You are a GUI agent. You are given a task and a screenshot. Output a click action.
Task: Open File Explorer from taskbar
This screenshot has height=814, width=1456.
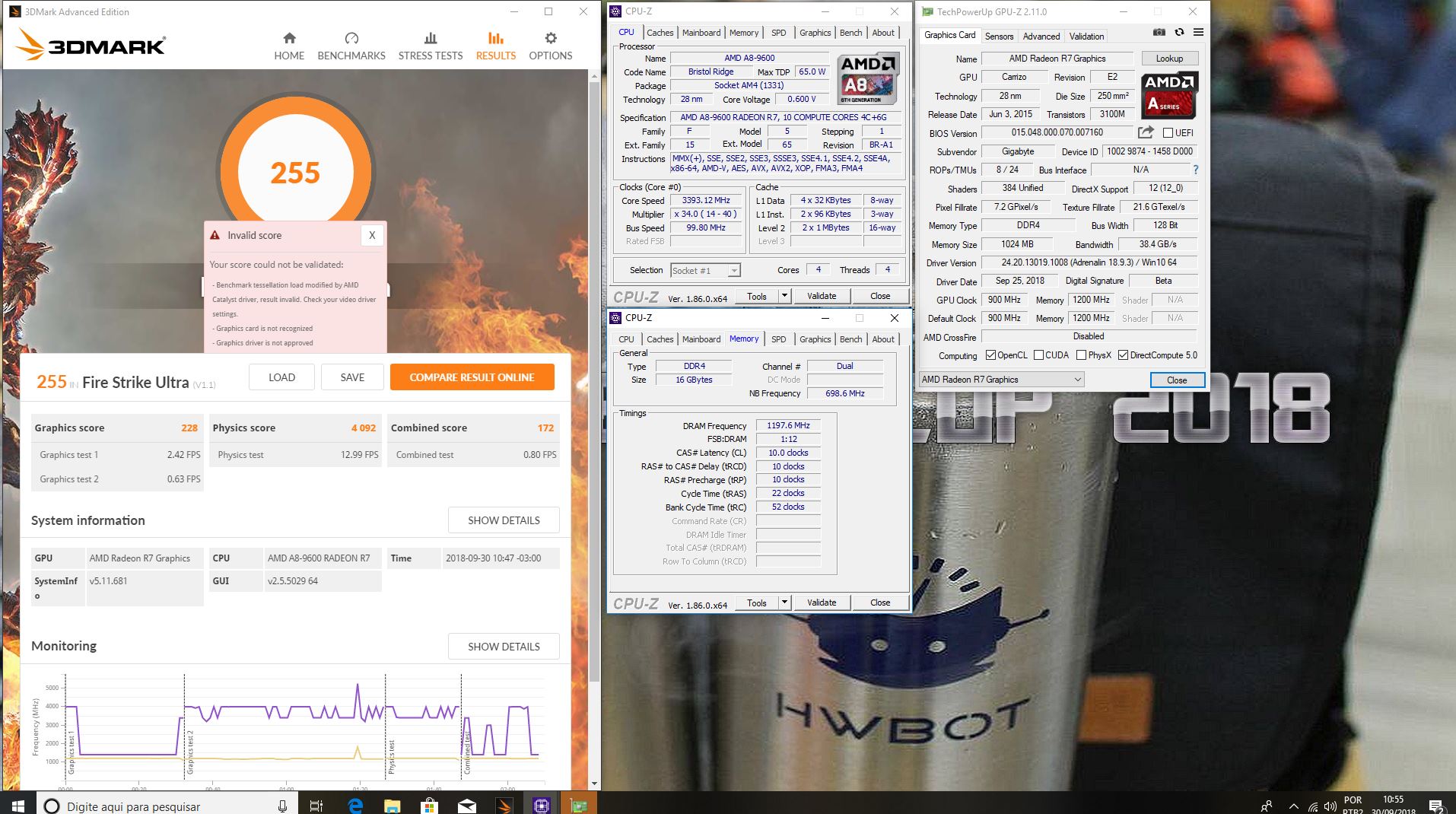tap(392, 805)
